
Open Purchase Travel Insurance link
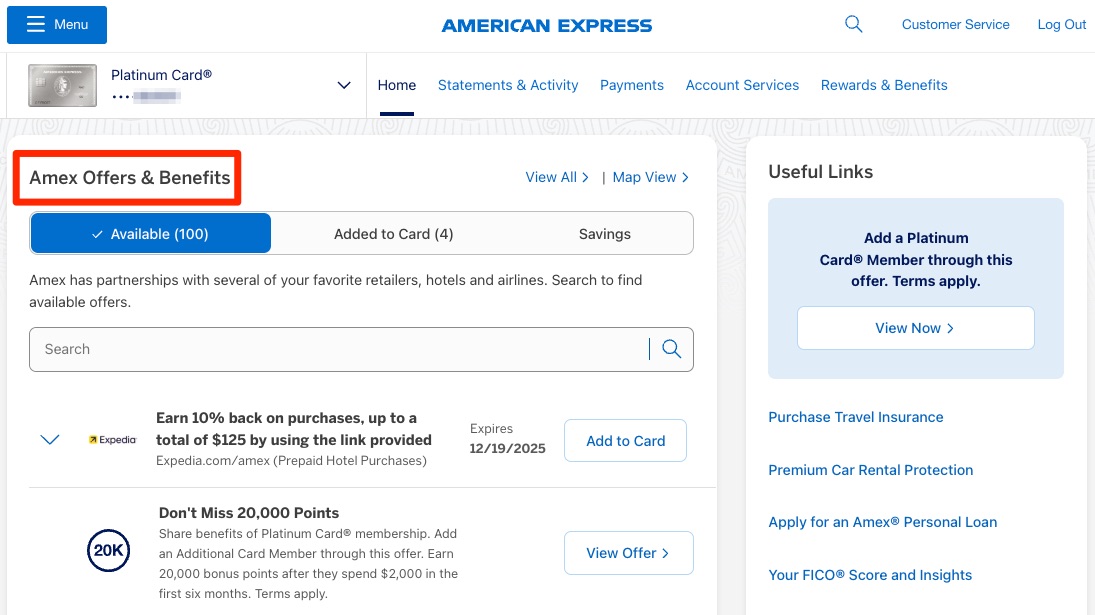point(855,417)
